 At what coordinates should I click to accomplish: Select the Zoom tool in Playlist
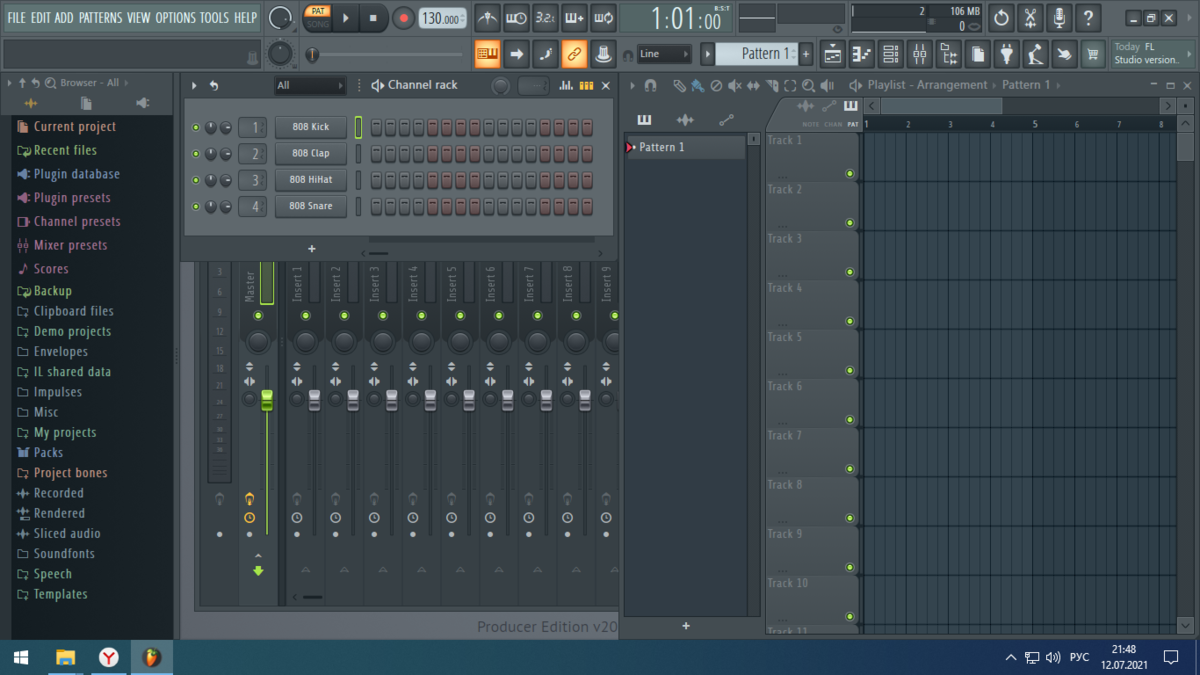tap(809, 86)
